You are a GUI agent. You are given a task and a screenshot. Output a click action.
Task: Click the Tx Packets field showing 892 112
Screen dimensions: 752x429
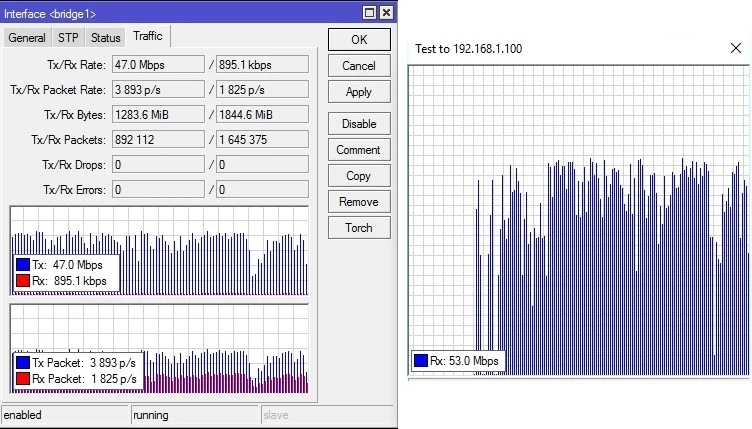[157, 140]
